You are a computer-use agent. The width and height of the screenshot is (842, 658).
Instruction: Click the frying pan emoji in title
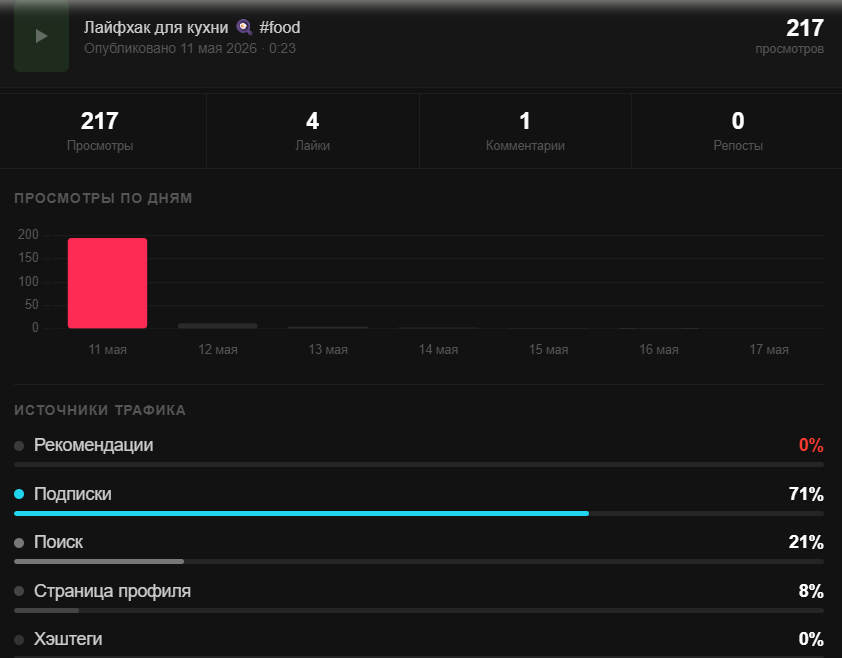click(x=244, y=27)
